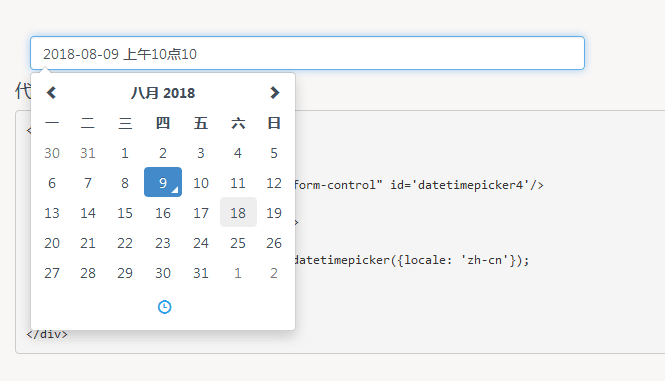The image size is (665, 381).
Task: Select August 30 in the last row
Action: tap(163, 273)
